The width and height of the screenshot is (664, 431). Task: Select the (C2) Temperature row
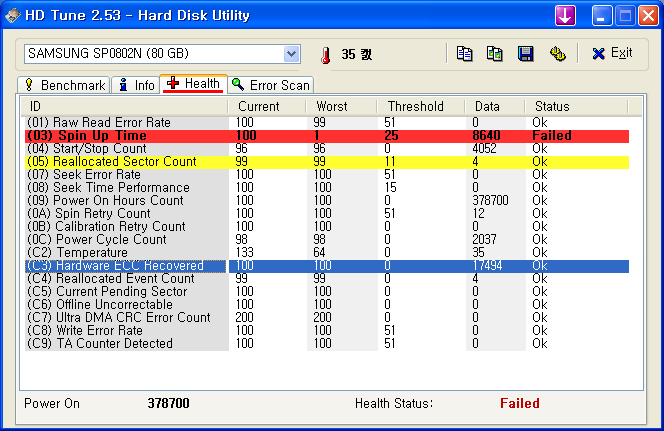tap(327, 252)
